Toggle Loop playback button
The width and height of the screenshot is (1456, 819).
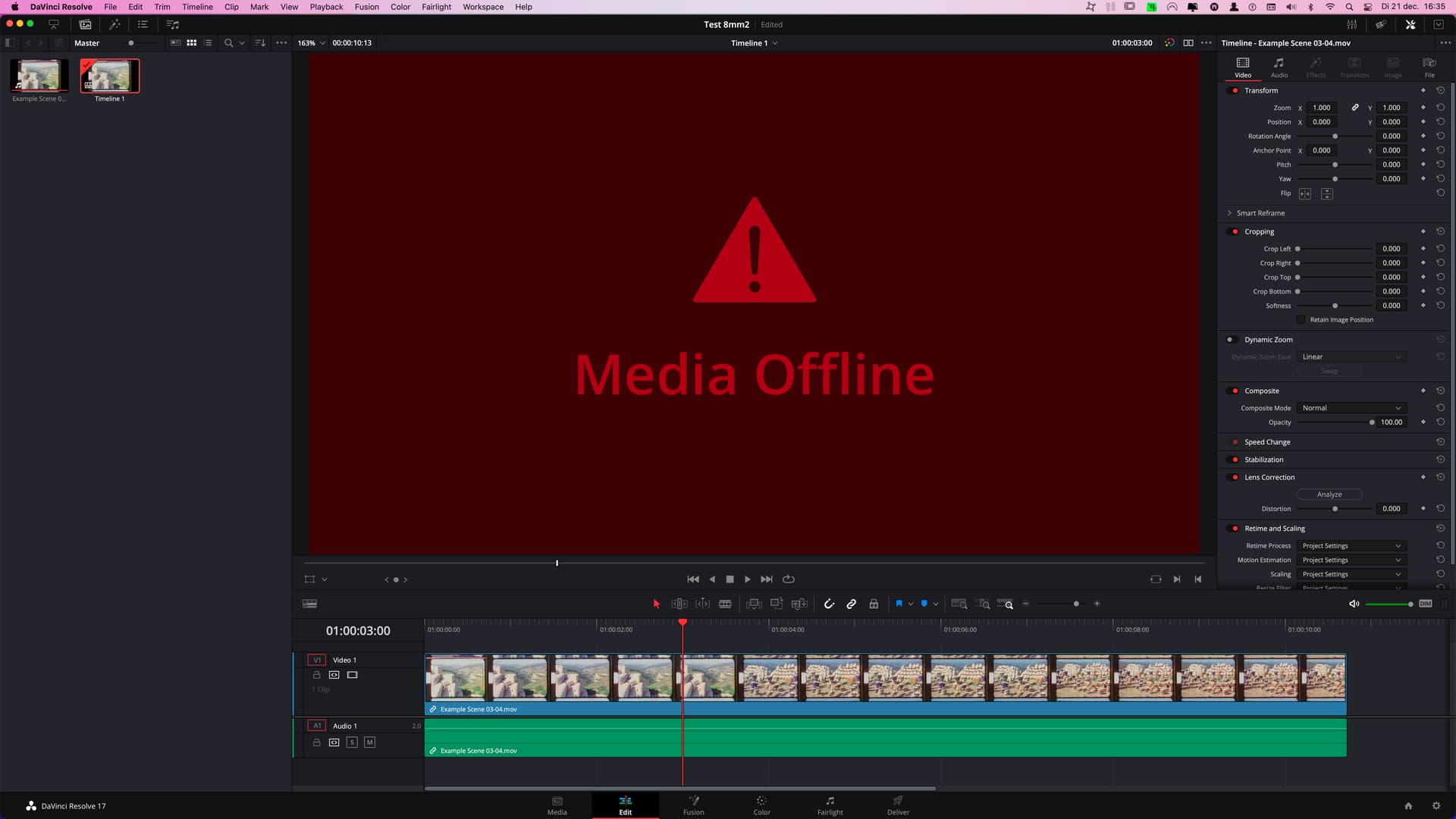pos(789,579)
